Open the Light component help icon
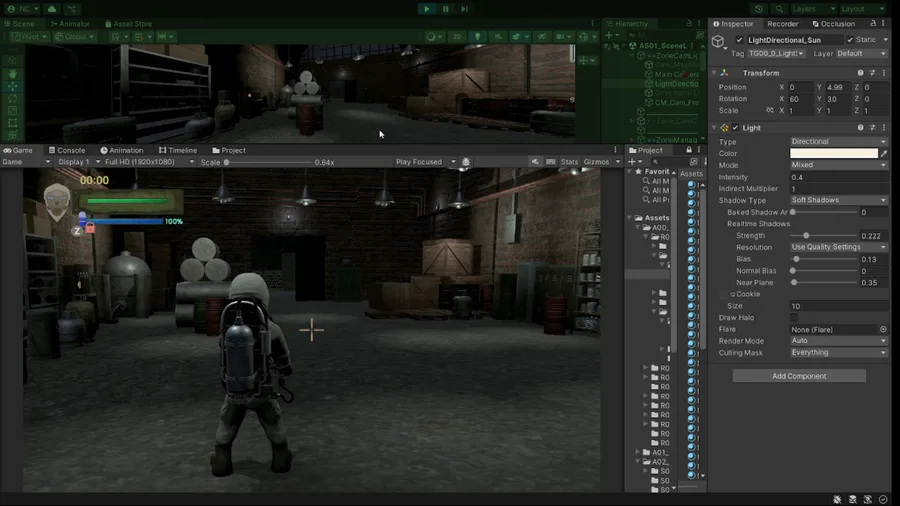 (860, 128)
